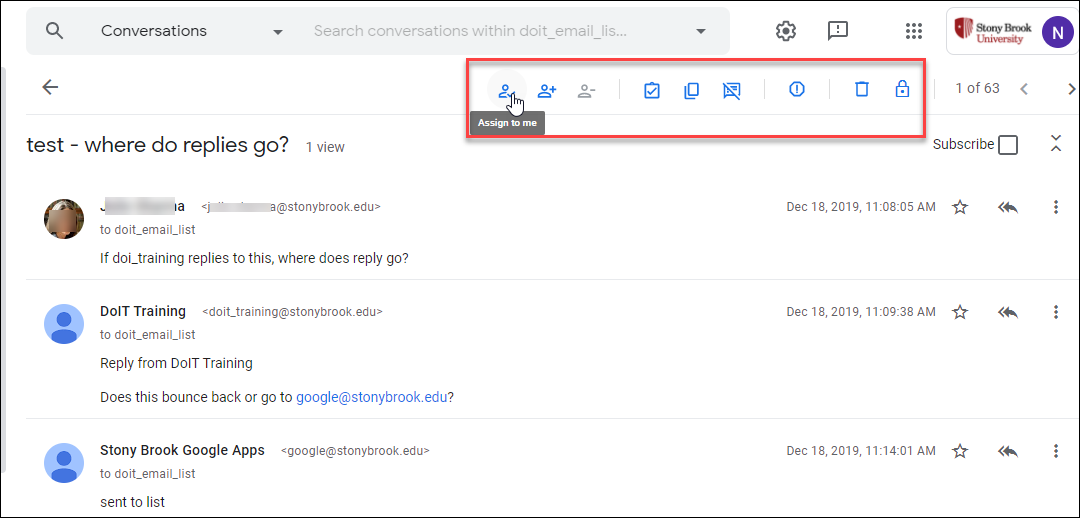The width and height of the screenshot is (1080, 518).
Task: Open more options for first message
Action: 1056,207
